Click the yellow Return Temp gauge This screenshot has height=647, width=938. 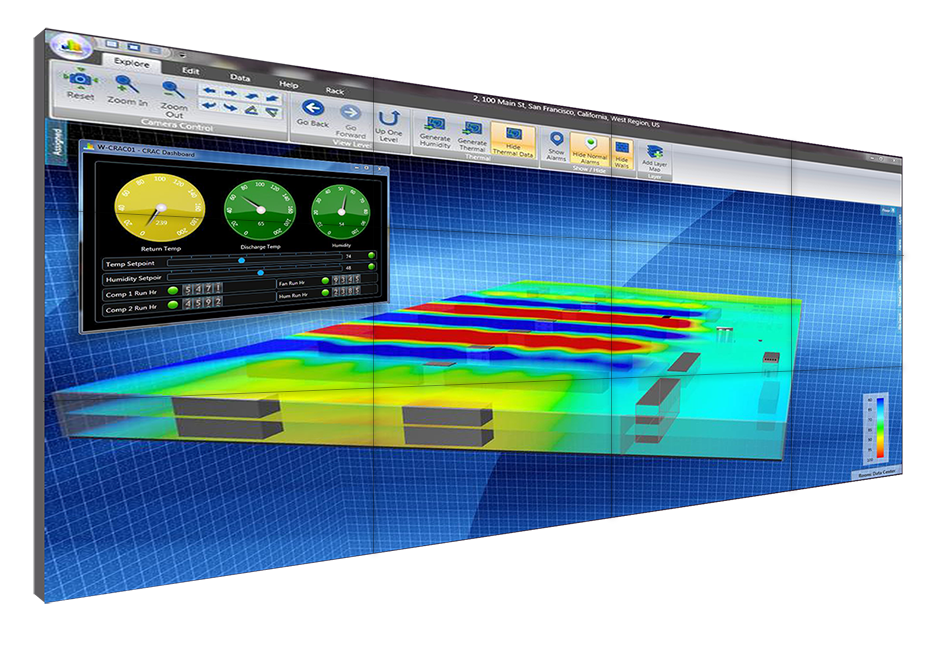pyautogui.click(x=160, y=207)
